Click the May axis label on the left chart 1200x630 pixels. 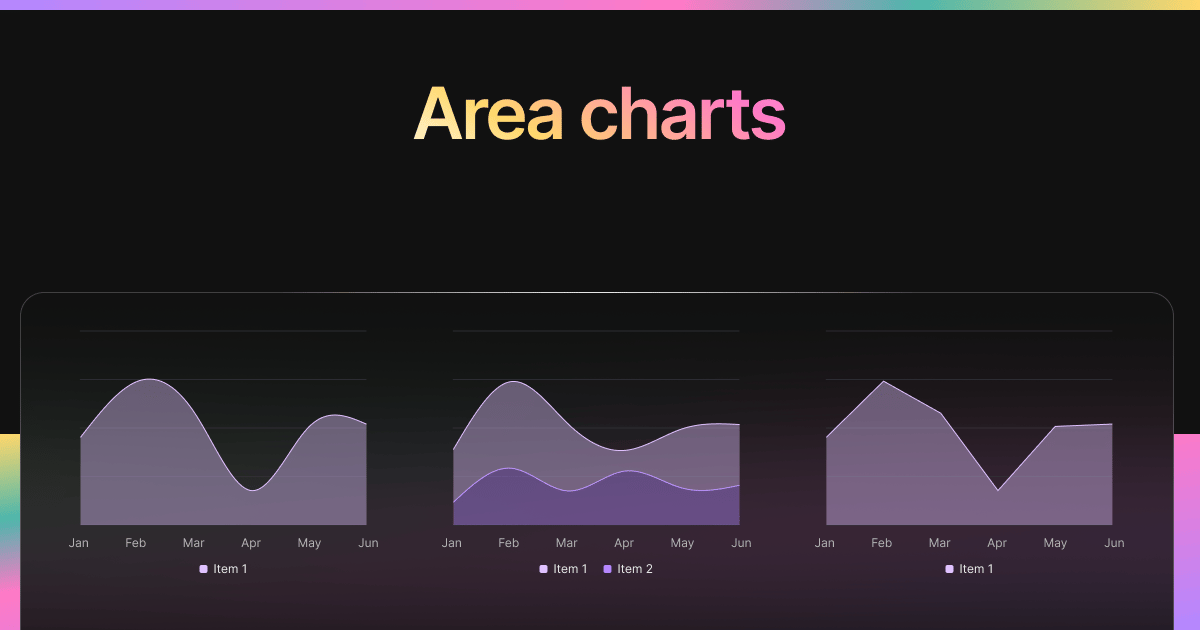[309, 543]
